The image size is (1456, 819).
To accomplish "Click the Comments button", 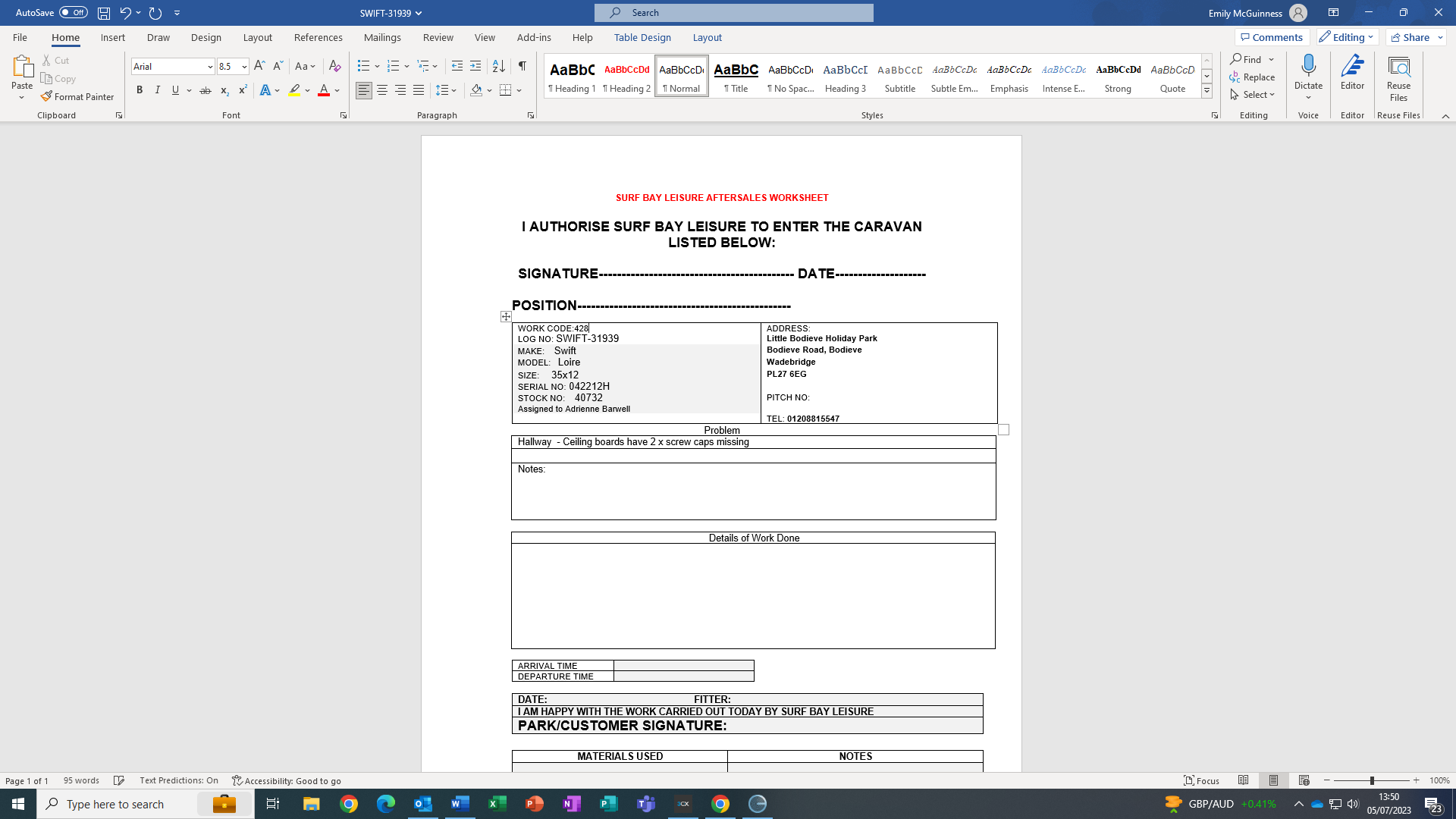I will [1272, 37].
